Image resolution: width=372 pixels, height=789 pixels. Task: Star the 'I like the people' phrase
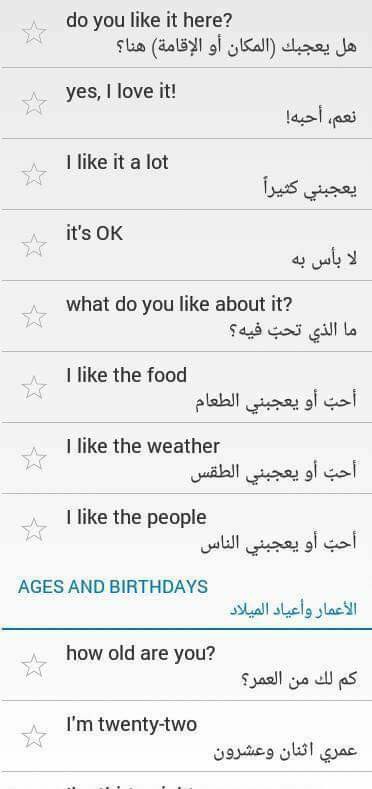tap(34, 529)
